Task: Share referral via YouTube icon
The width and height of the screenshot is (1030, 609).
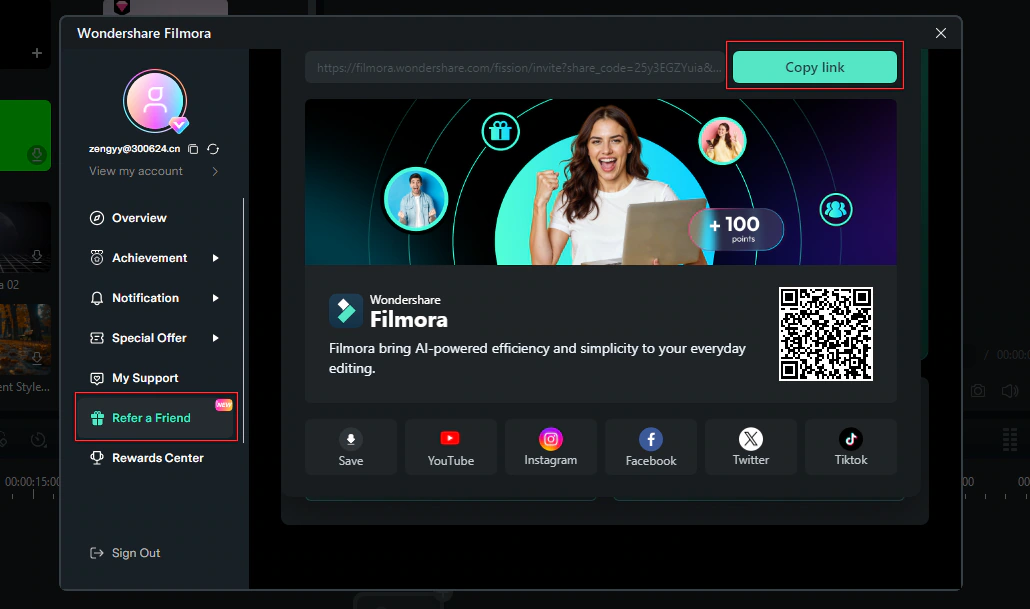Action: tap(451, 447)
